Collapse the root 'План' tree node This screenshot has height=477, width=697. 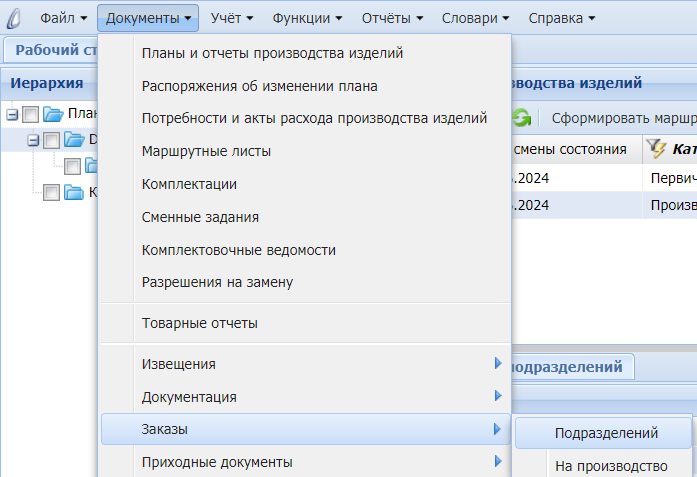pos(12,114)
